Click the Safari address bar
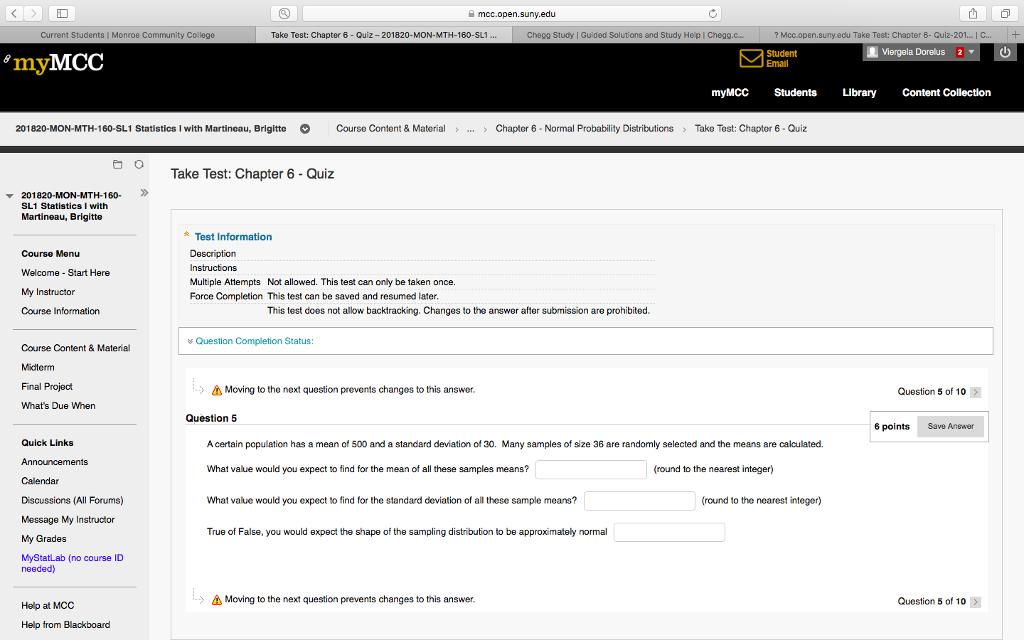1024x640 pixels. 512,13
